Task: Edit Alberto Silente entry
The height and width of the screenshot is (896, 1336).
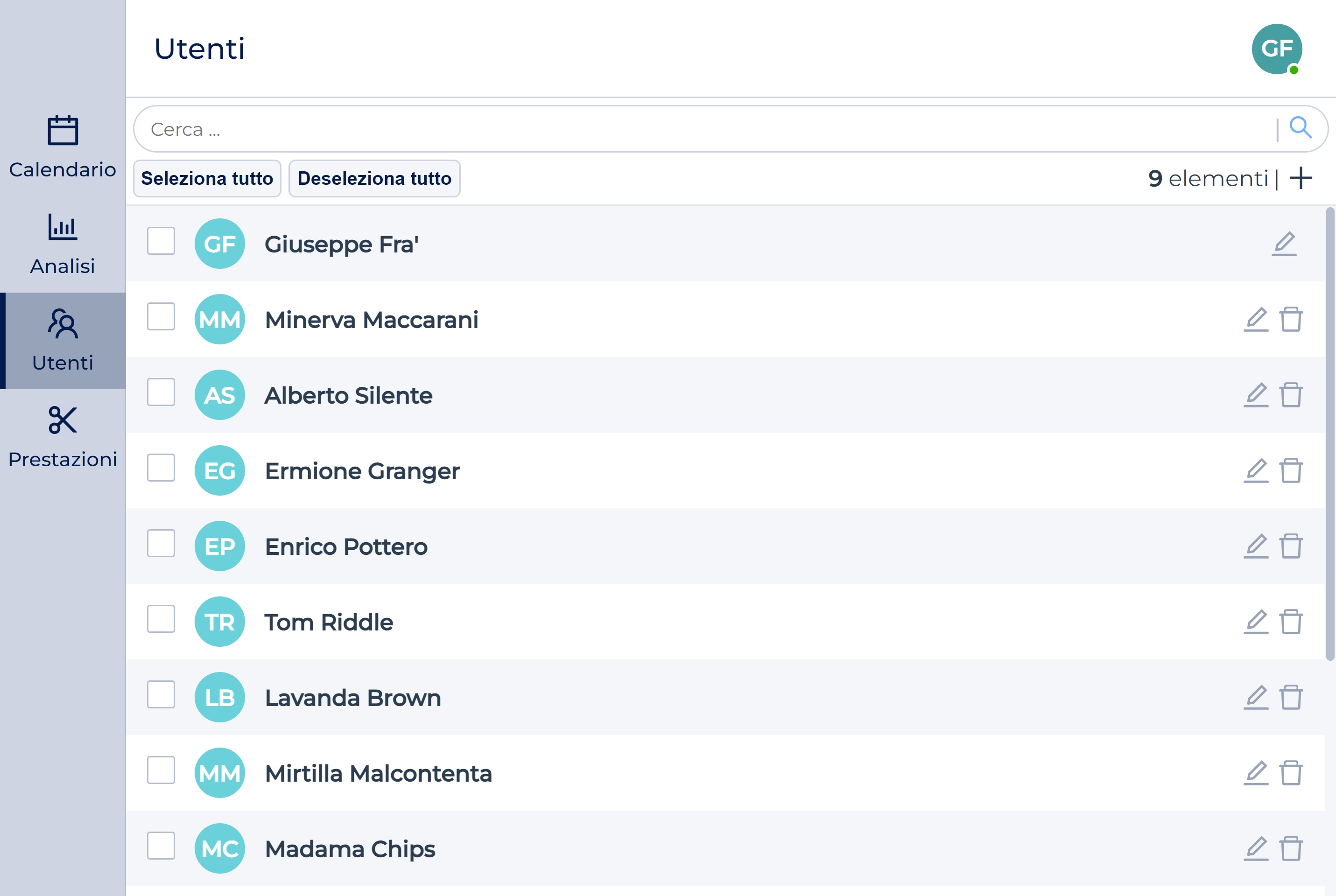Action: click(1255, 395)
